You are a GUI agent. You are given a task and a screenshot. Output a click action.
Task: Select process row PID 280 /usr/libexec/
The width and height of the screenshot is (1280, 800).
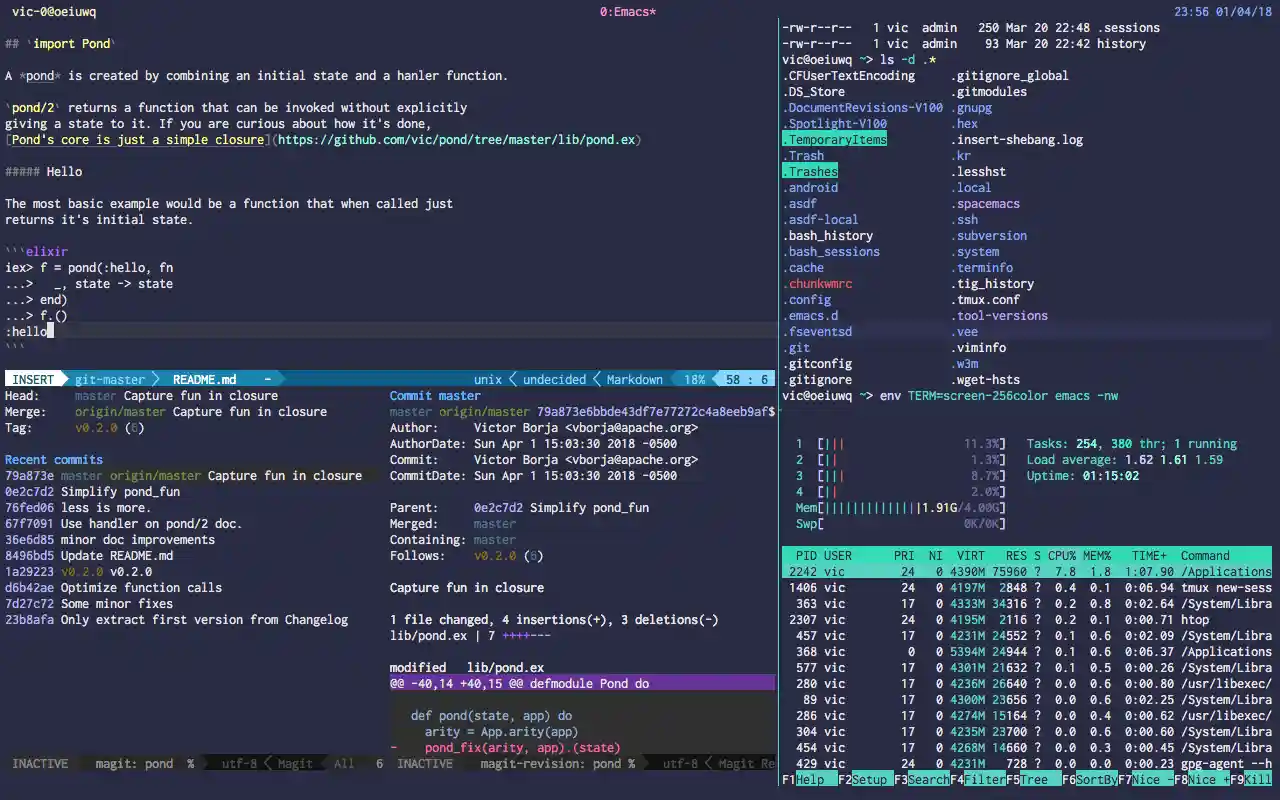[1027, 683]
